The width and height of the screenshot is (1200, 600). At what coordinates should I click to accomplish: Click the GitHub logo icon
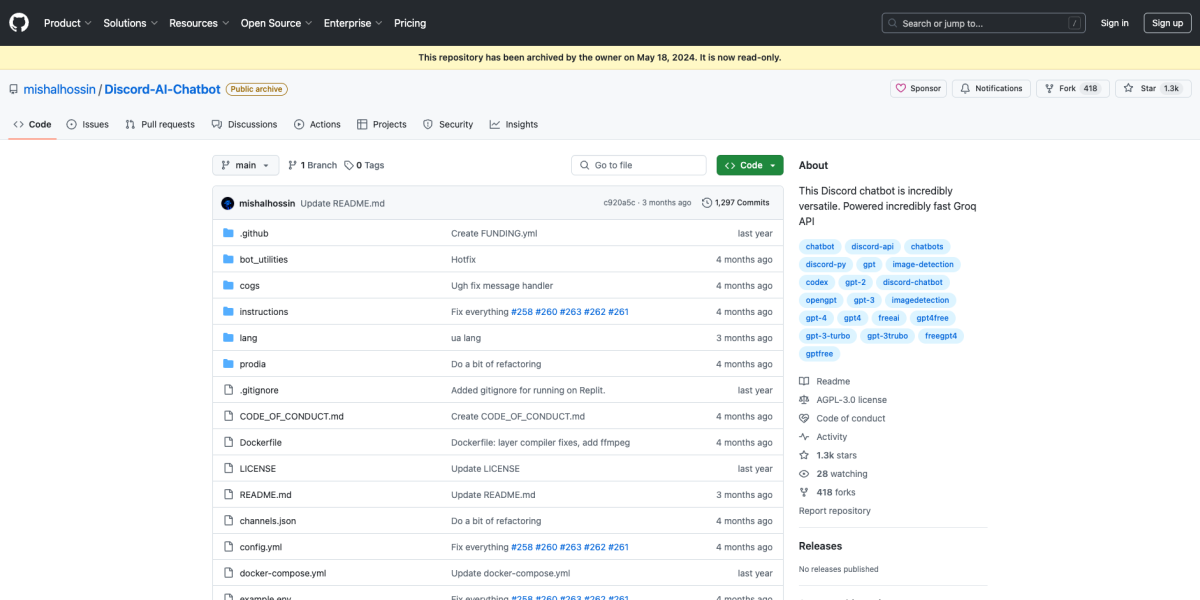20,22
